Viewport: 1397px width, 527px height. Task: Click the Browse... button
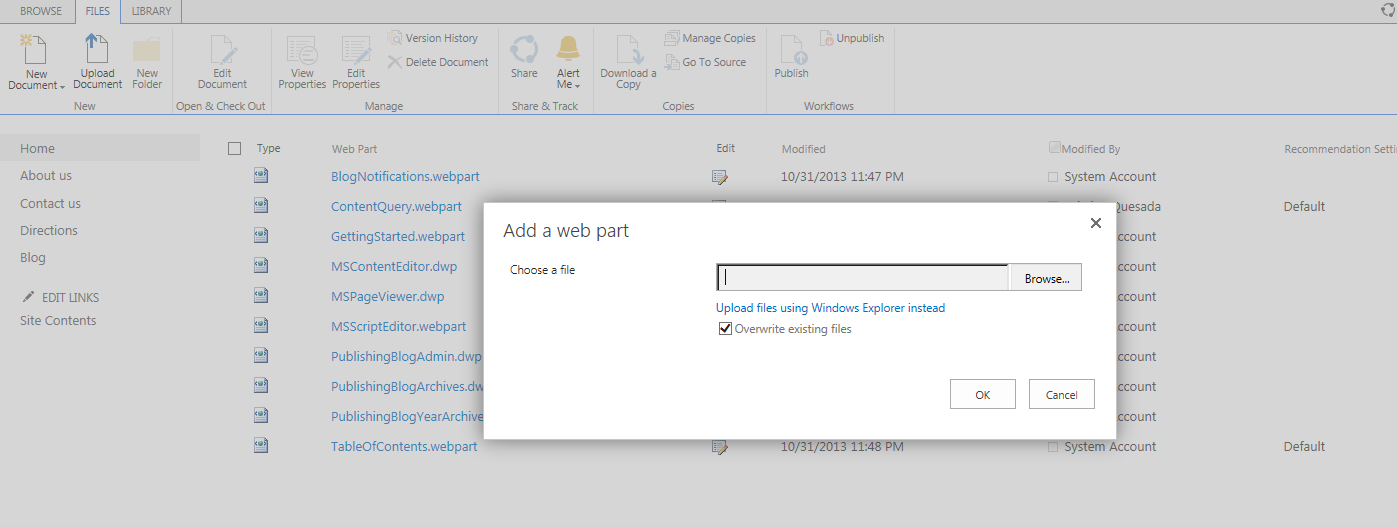coord(1046,279)
